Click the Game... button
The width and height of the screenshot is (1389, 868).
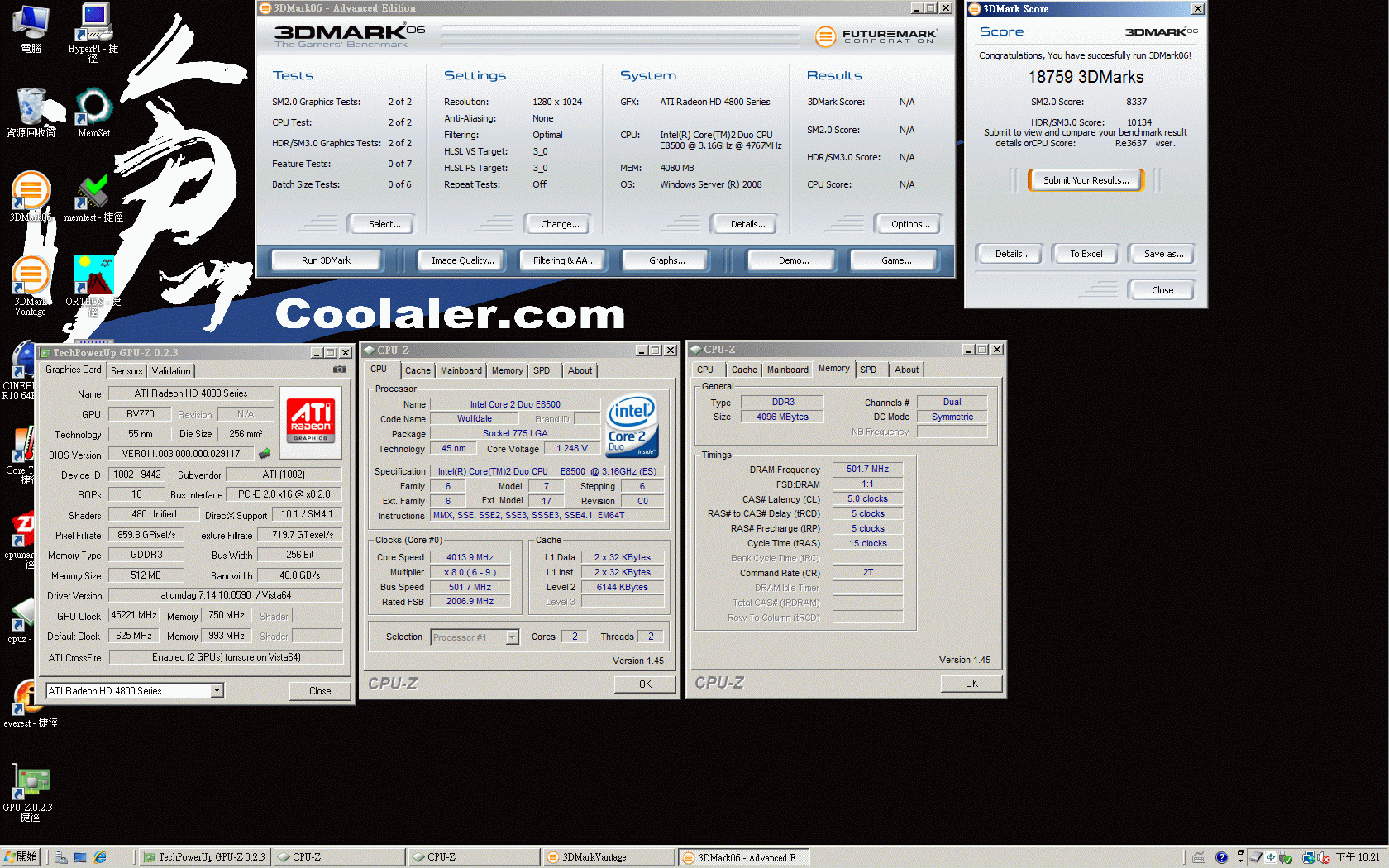point(896,260)
